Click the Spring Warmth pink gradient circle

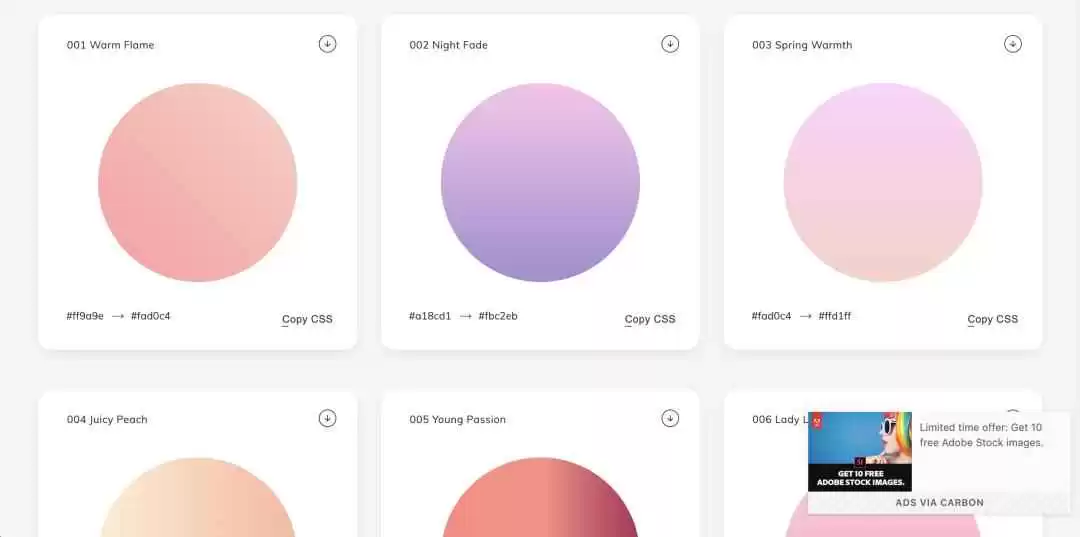pyautogui.click(x=883, y=182)
